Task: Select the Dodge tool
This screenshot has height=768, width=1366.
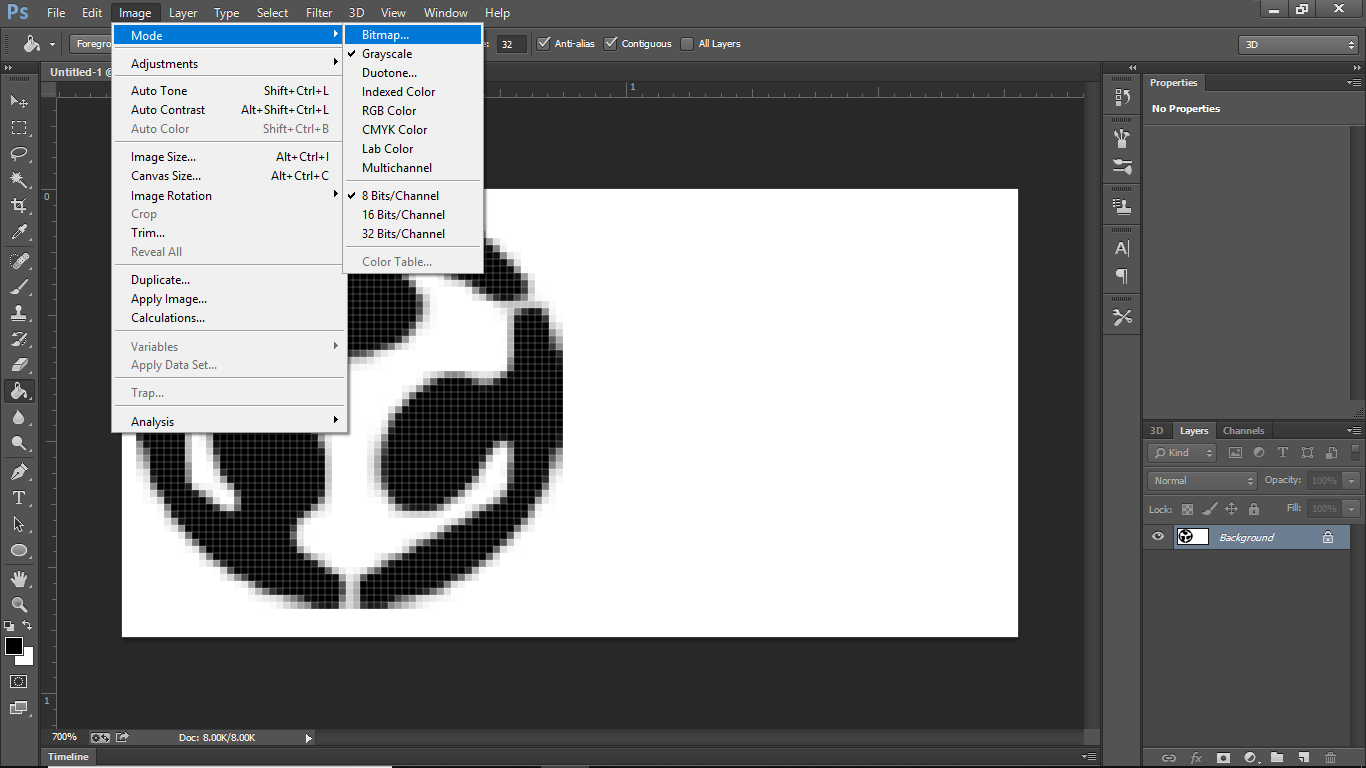Action: point(19,443)
